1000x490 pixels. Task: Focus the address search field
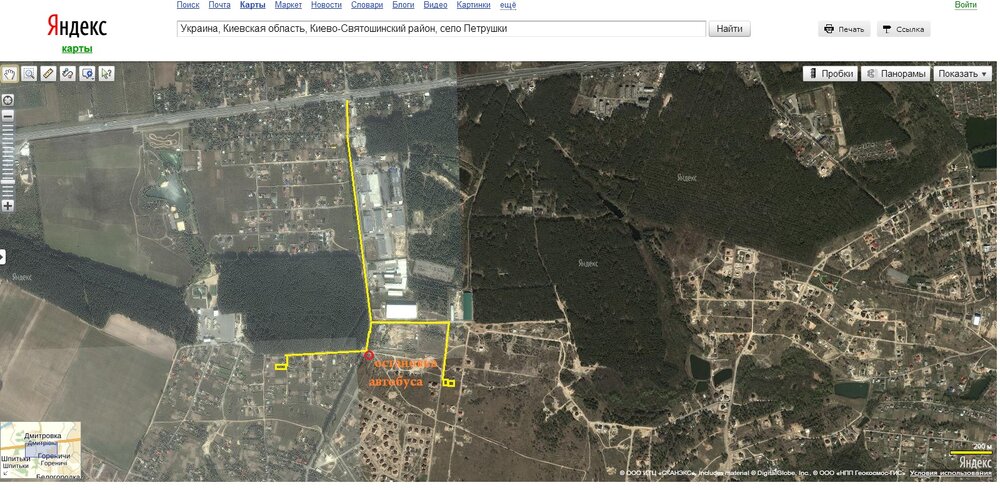tap(441, 29)
